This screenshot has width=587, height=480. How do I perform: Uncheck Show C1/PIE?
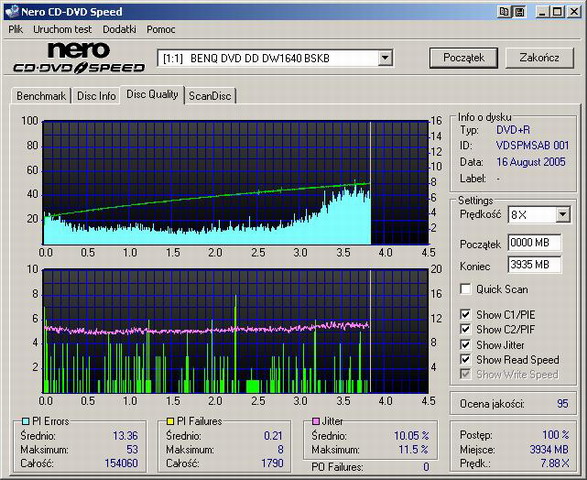465,315
